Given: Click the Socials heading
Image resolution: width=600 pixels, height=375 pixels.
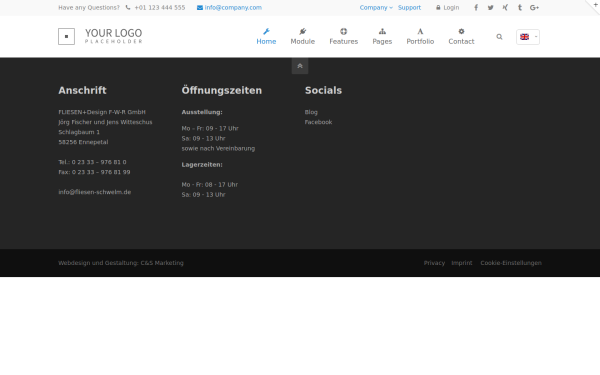Looking at the screenshot, I should (323, 90).
